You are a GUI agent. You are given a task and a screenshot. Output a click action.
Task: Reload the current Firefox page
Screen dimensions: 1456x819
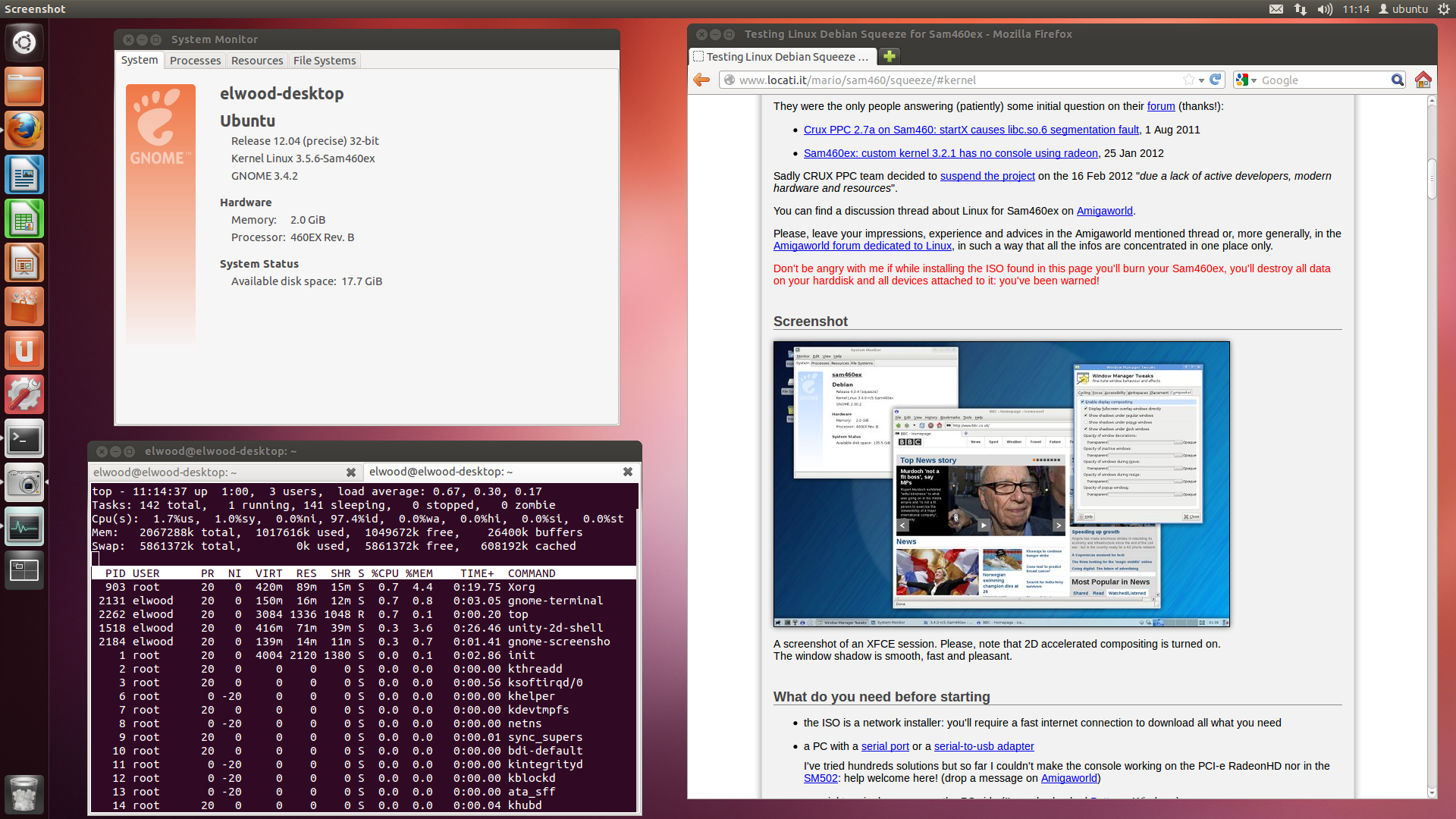click(1216, 80)
